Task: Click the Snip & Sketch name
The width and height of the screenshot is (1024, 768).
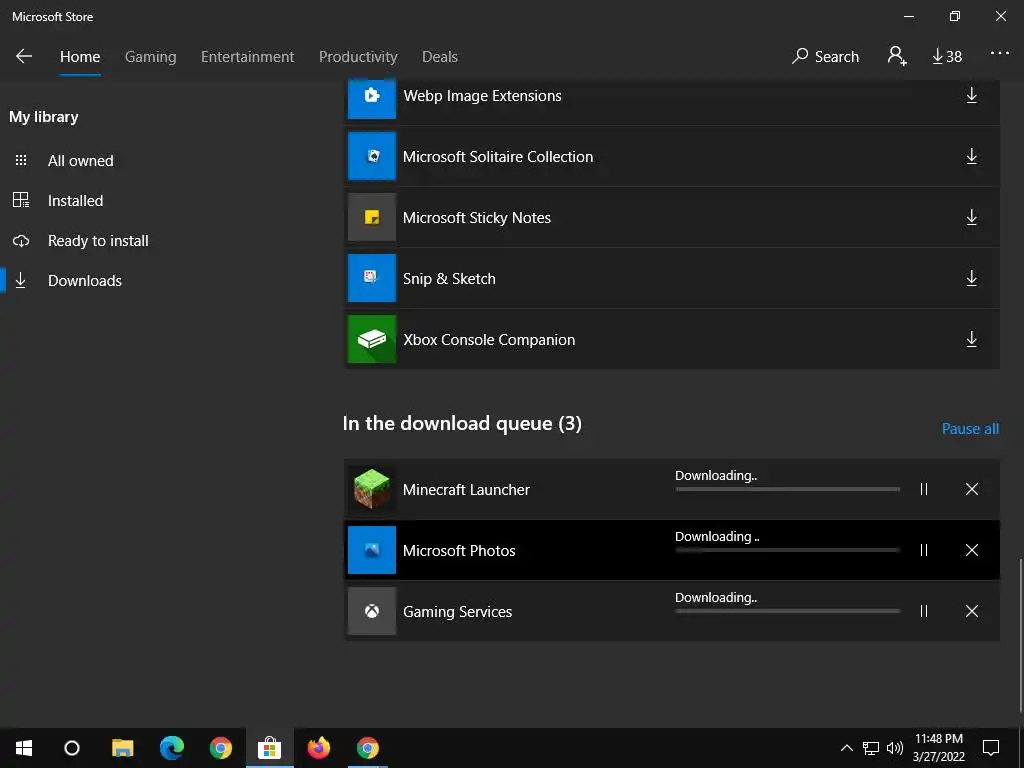Action: click(x=449, y=279)
